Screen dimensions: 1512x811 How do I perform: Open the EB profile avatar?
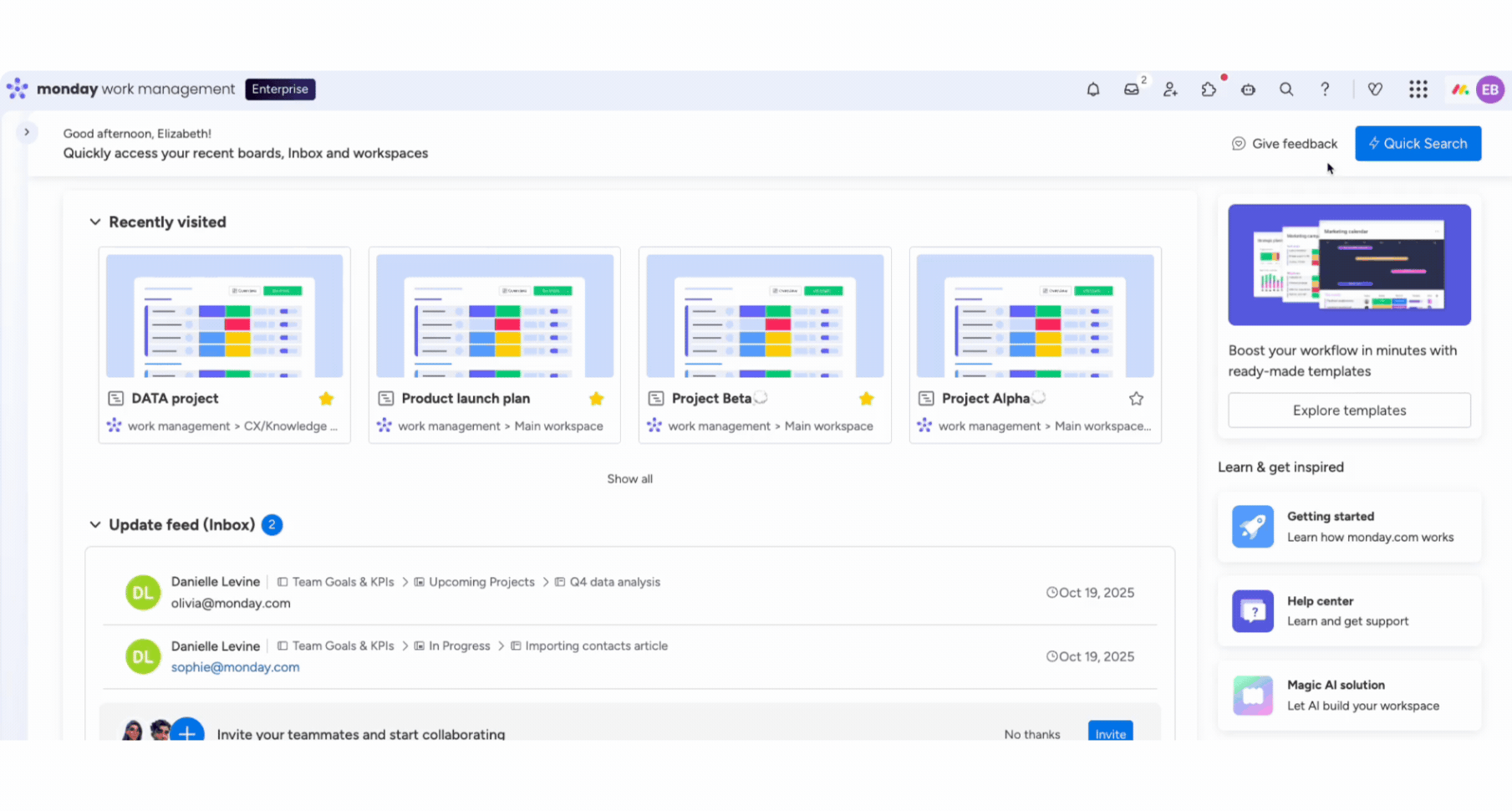point(1489,89)
